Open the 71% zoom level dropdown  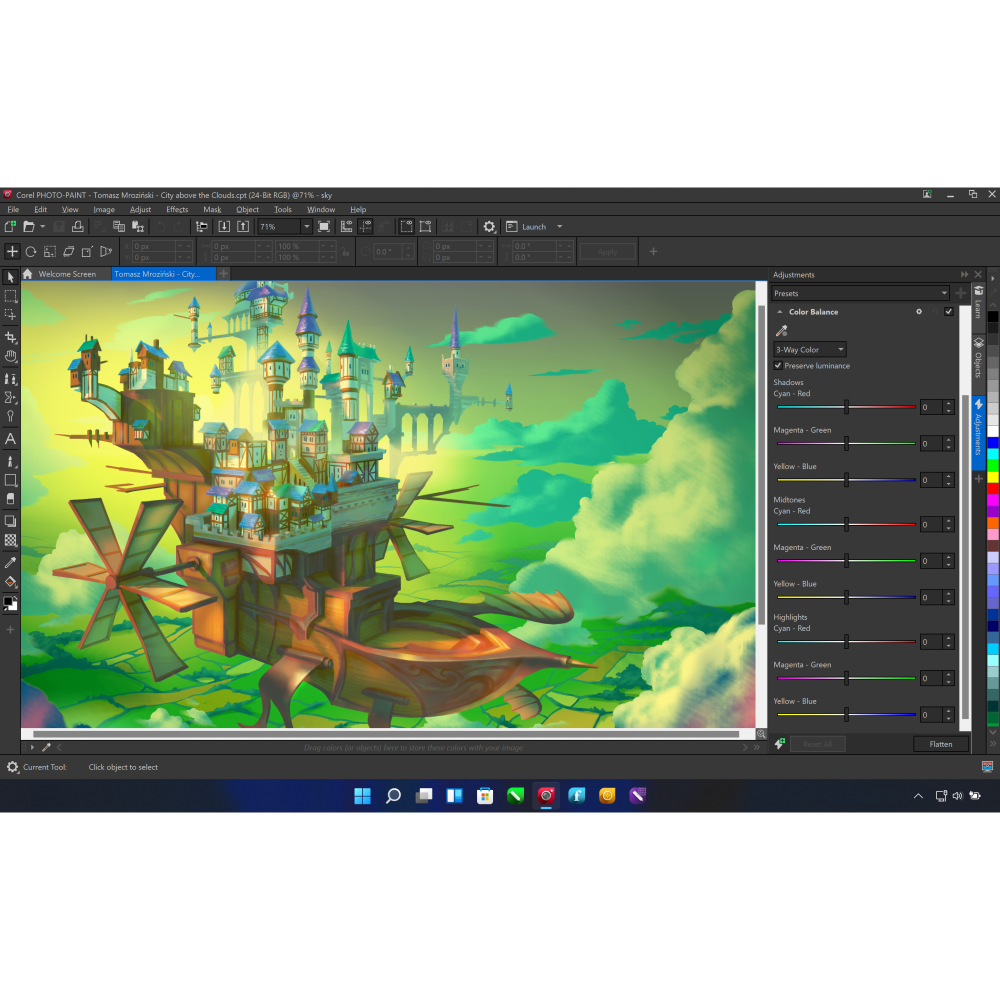coord(307,226)
